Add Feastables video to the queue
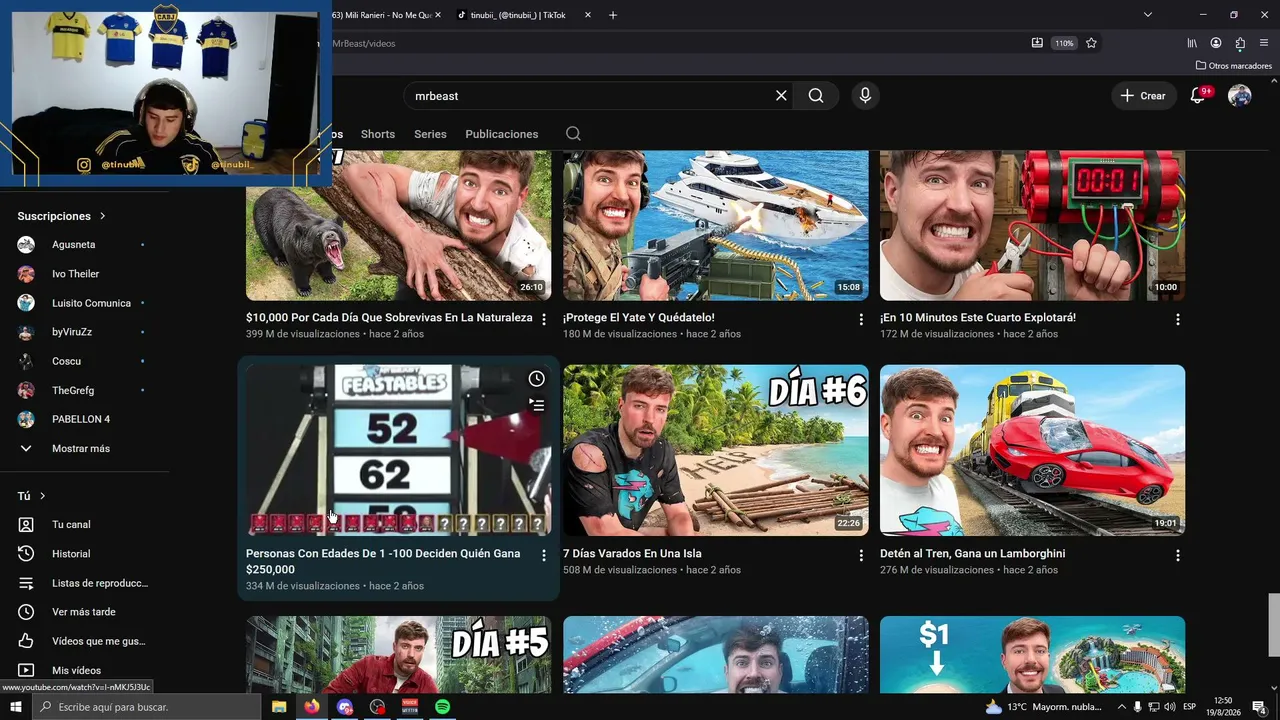Image resolution: width=1280 pixels, height=720 pixels. [537, 405]
